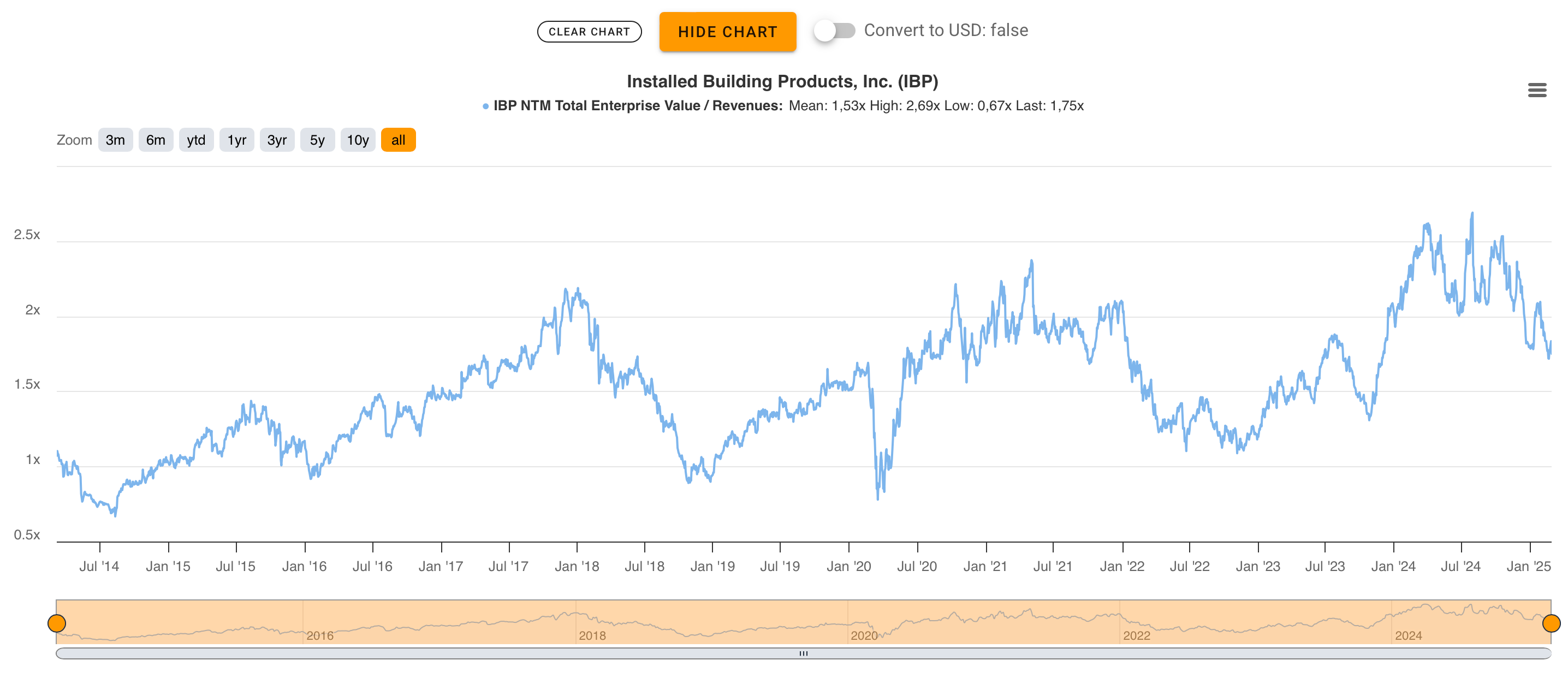Choose the 10y zoom range
1568x678 pixels.
coord(357,140)
